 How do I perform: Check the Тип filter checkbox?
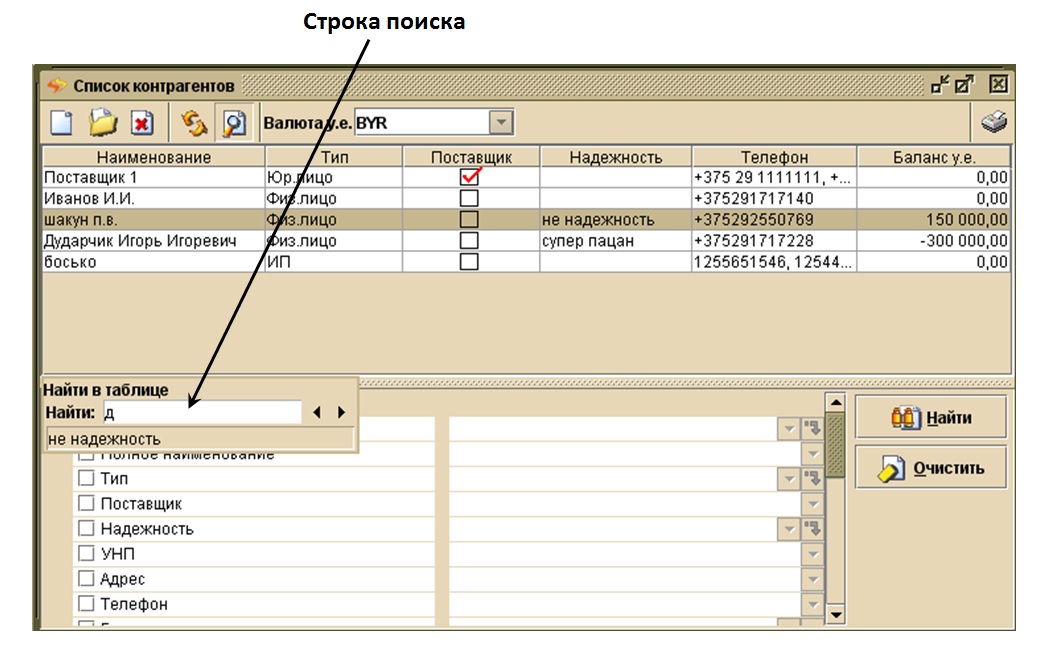coord(86,479)
